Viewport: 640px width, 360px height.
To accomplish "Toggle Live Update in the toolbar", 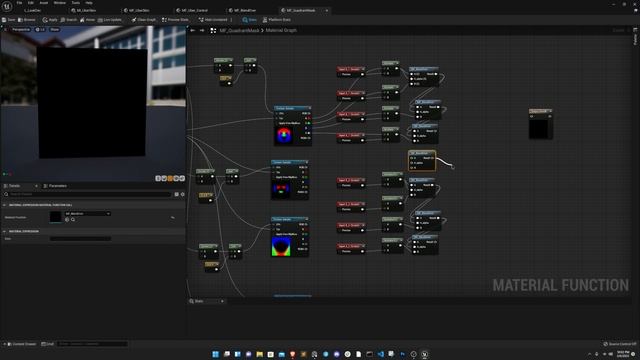I will [x=110, y=20].
